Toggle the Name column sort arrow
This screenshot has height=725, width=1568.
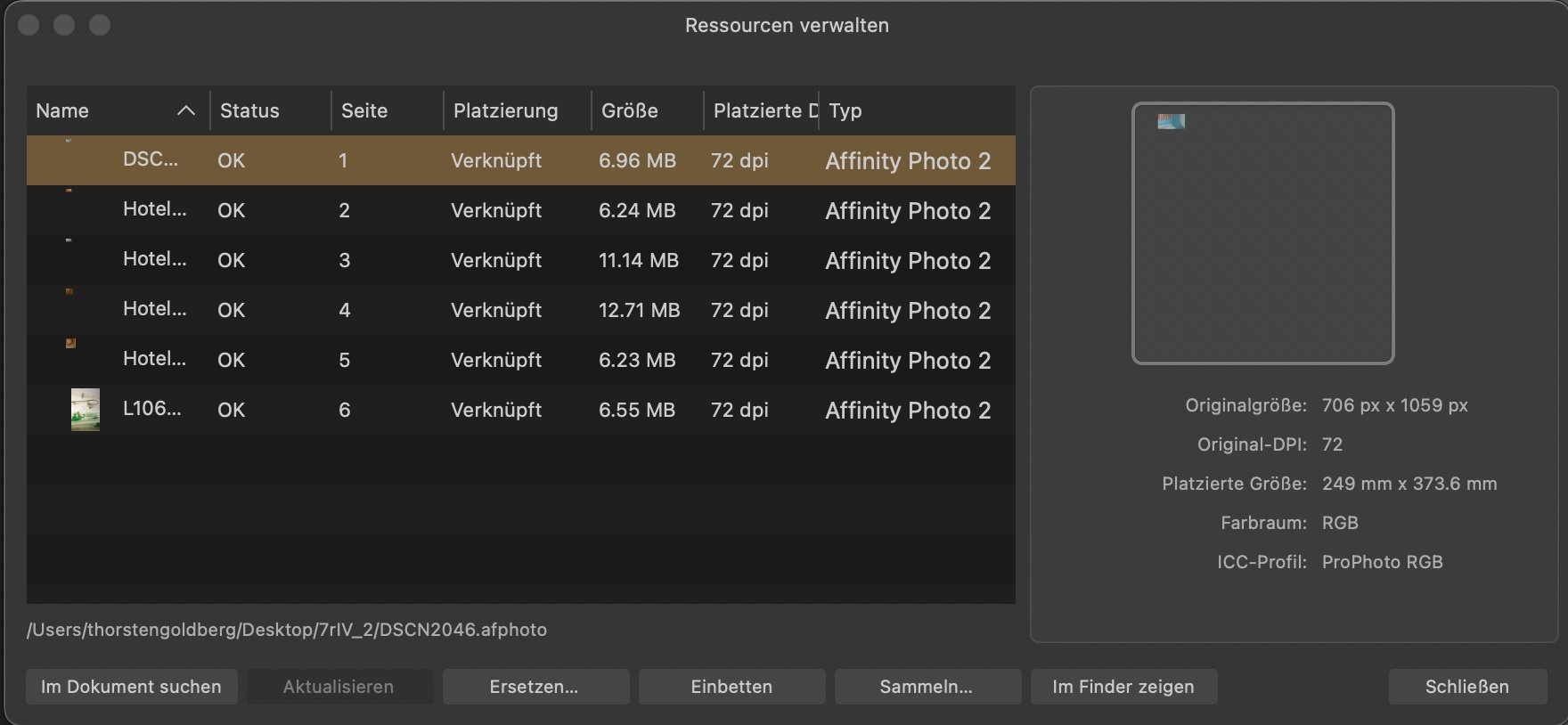[185, 110]
